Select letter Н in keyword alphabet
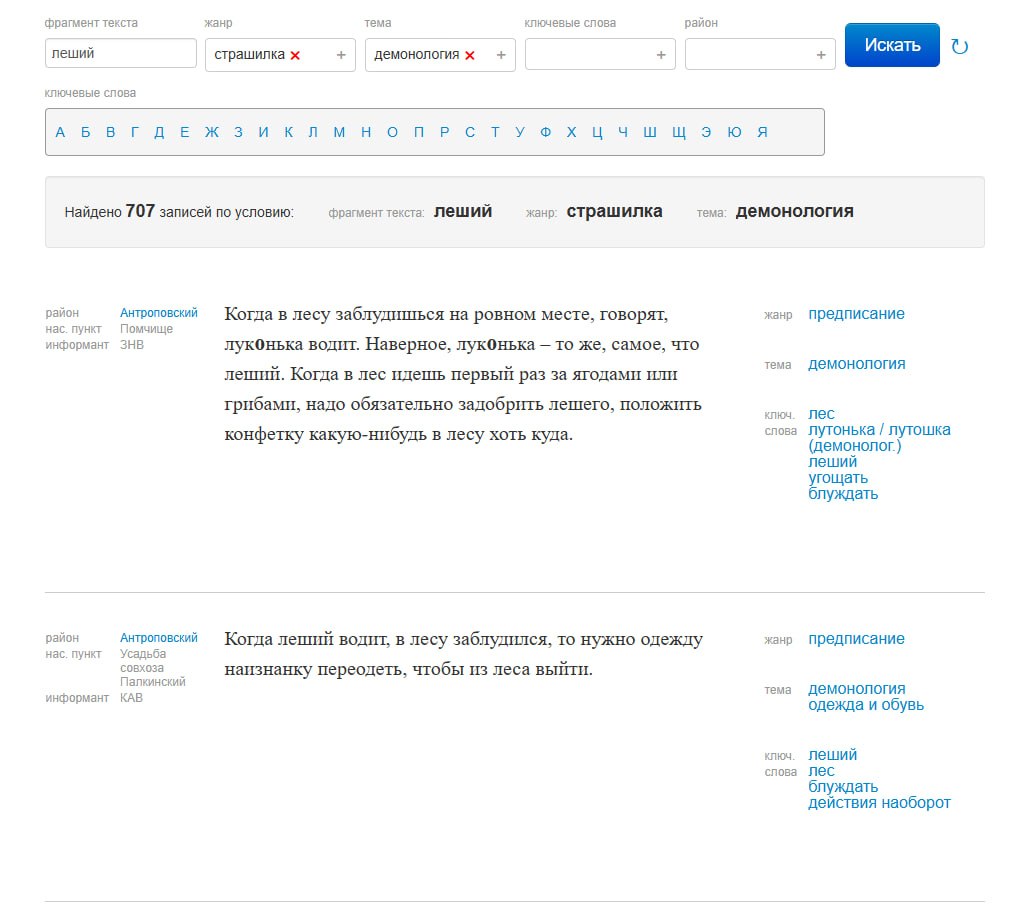The image size is (1010, 908). pos(366,133)
